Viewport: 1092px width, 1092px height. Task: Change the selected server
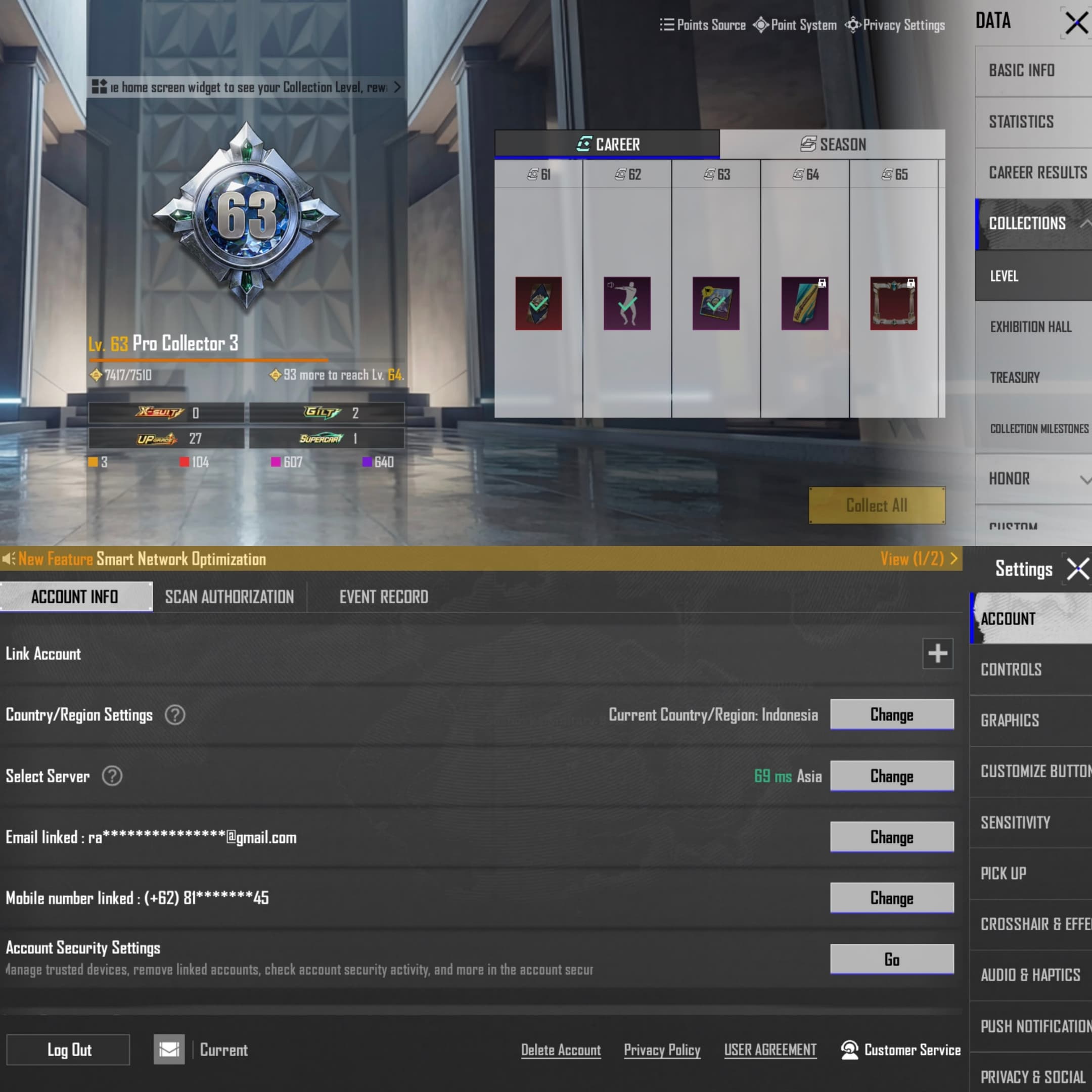(892, 776)
